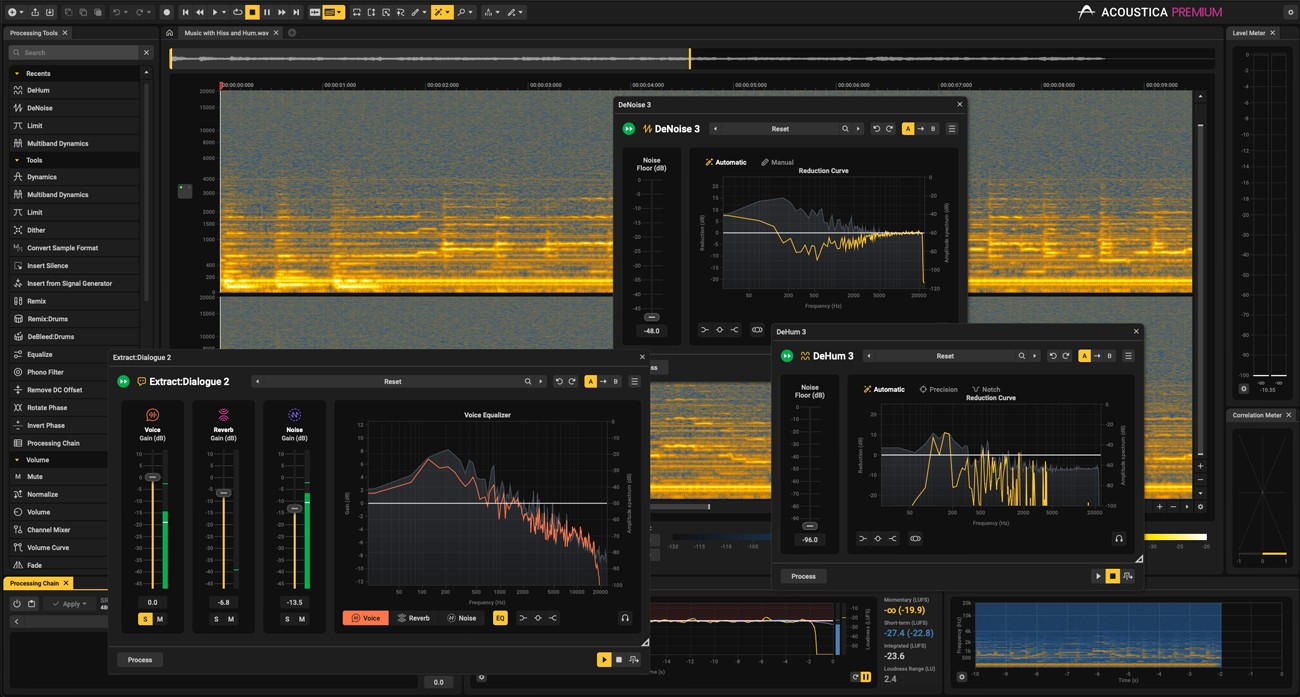The height and width of the screenshot is (697, 1300).
Task: Collapse the Recents section
Action: click(x=17, y=73)
